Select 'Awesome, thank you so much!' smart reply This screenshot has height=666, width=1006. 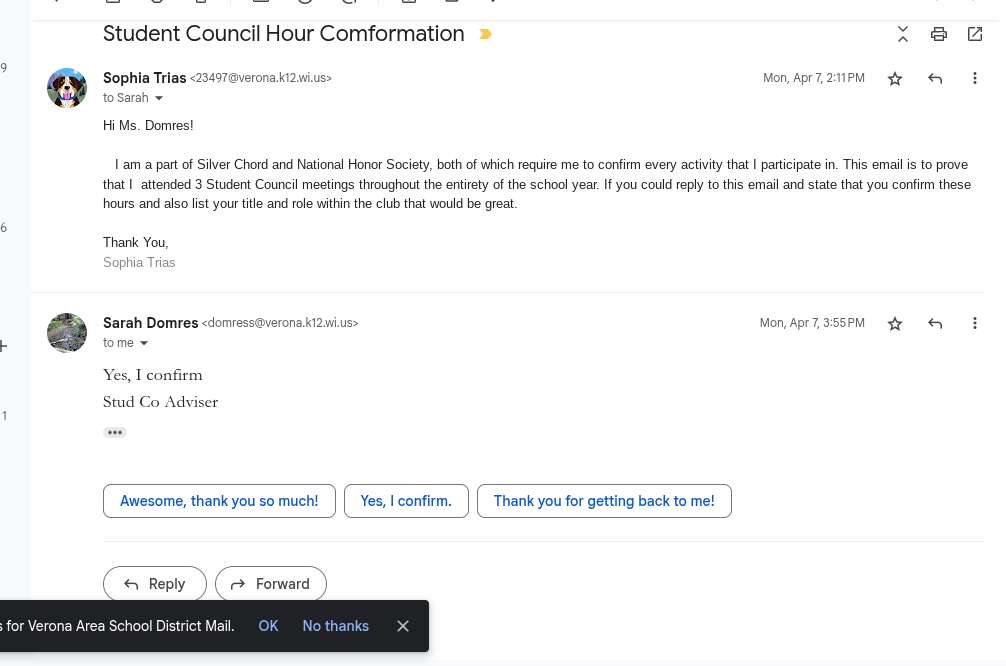click(219, 501)
